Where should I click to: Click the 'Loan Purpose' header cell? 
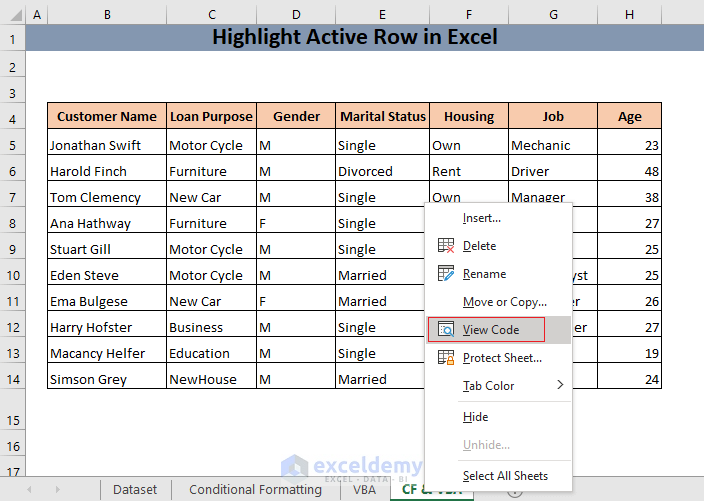click(x=211, y=116)
